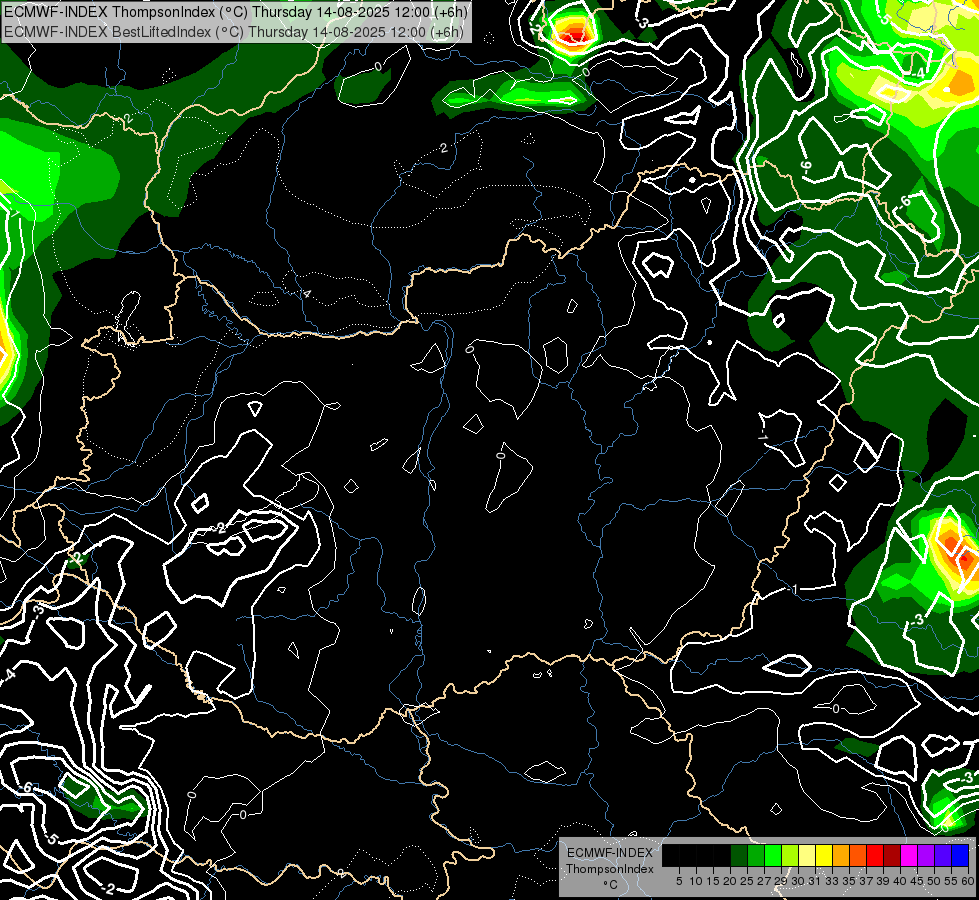Image resolution: width=979 pixels, height=900 pixels.
Task: Click the °C unit label in legend
Action: 611,885
